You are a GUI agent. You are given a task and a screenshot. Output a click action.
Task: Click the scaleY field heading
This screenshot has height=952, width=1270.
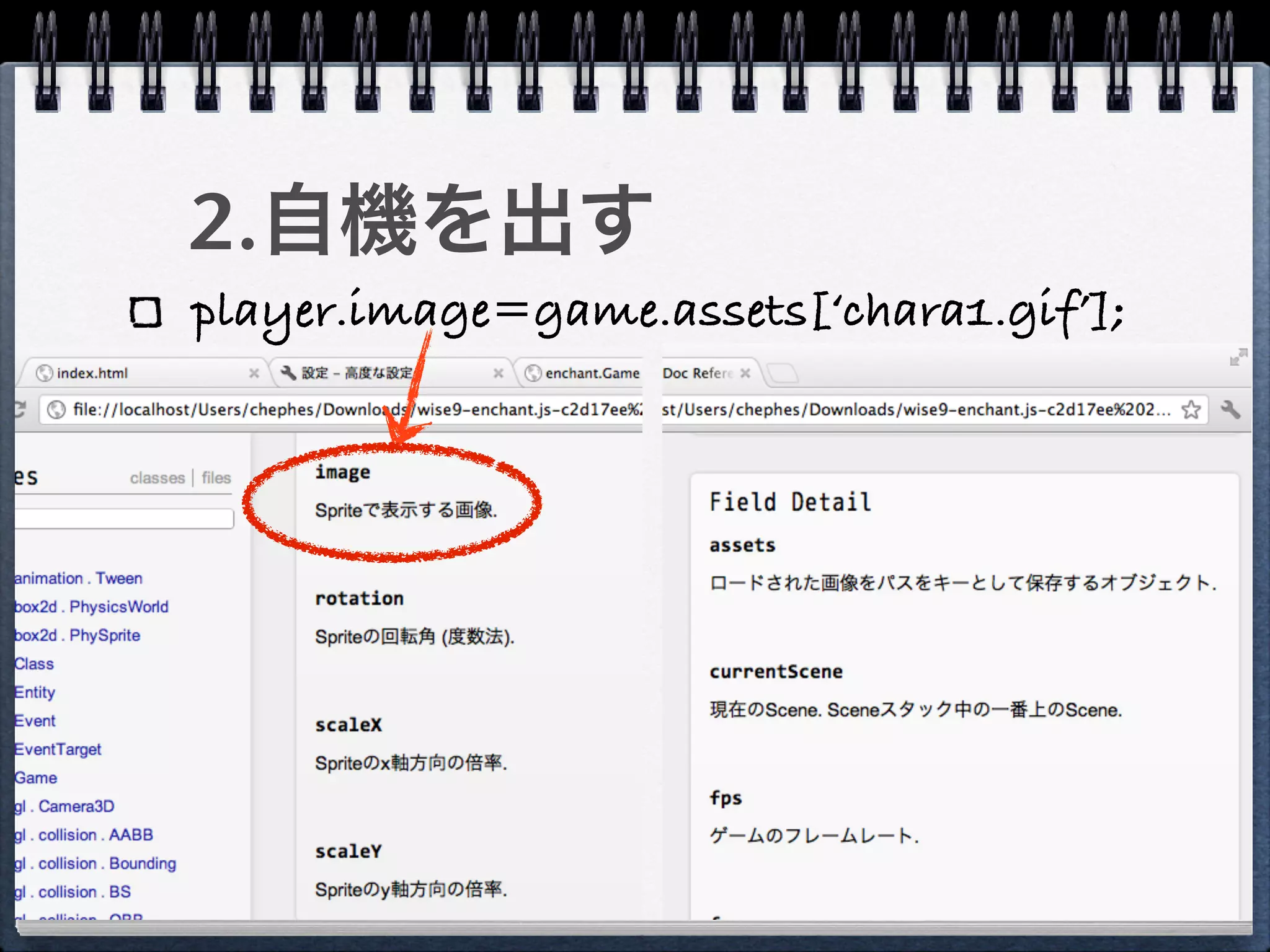pyautogui.click(x=349, y=851)
